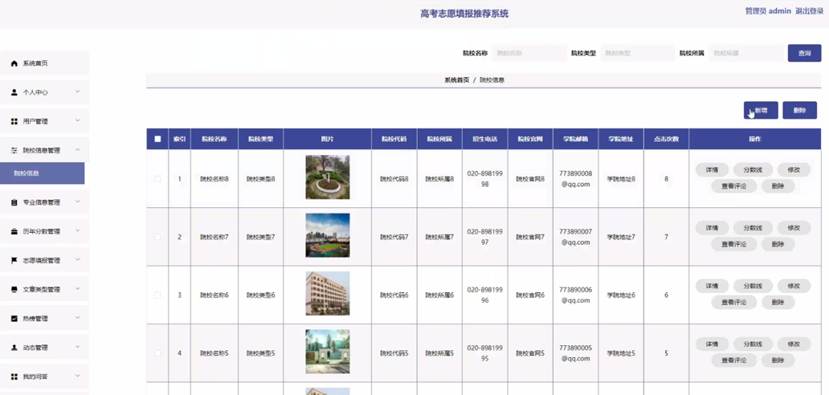Screen dimensions: 829x395
Task: Click the 院校名称 search input field
Action: [x=529, y=53]
